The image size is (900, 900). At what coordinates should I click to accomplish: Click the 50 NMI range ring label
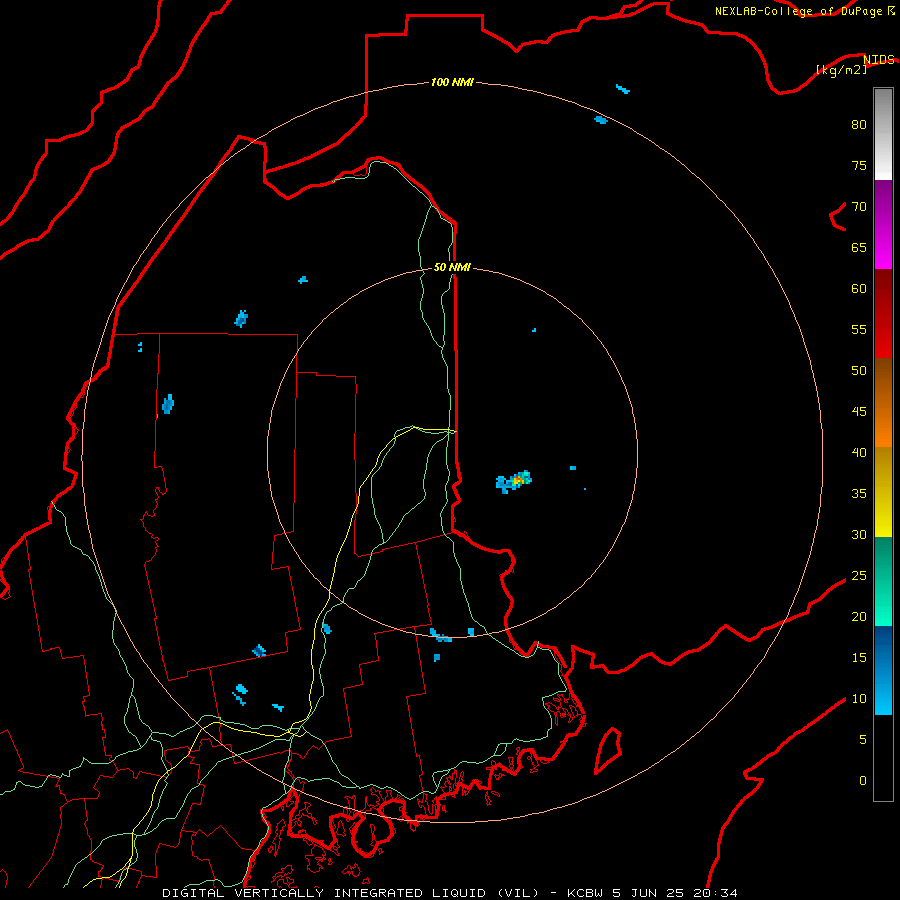click(x=452, y=267)
